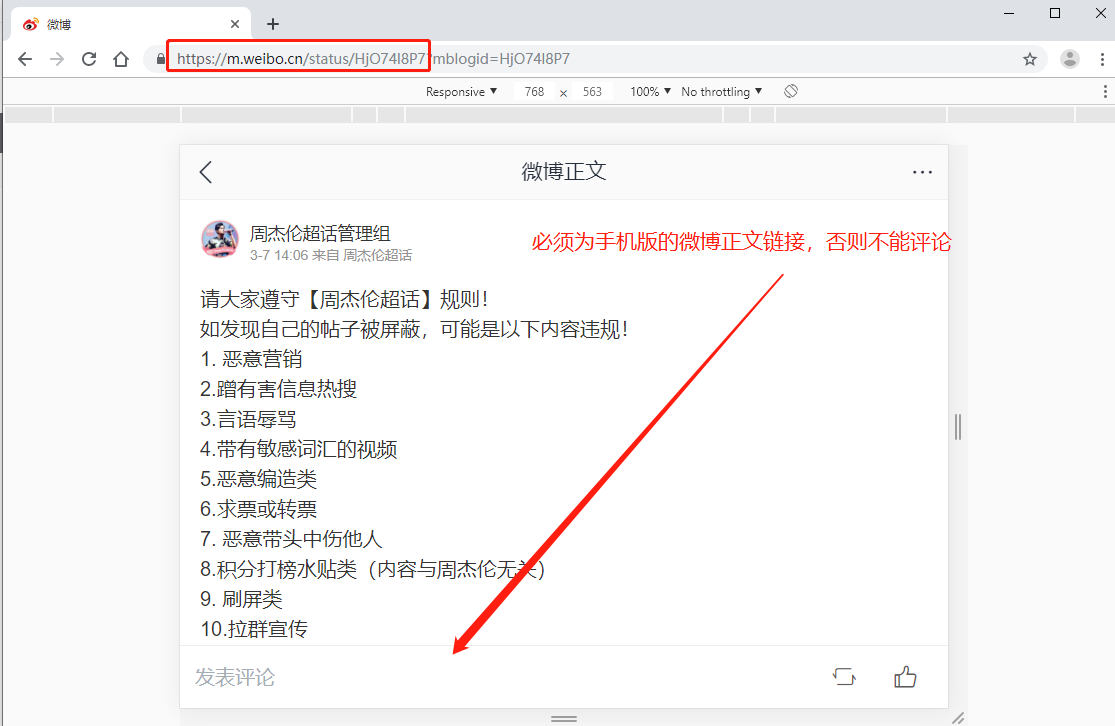Open the post's three-dot options menu
1115x726 pixels.
point(922,172)
